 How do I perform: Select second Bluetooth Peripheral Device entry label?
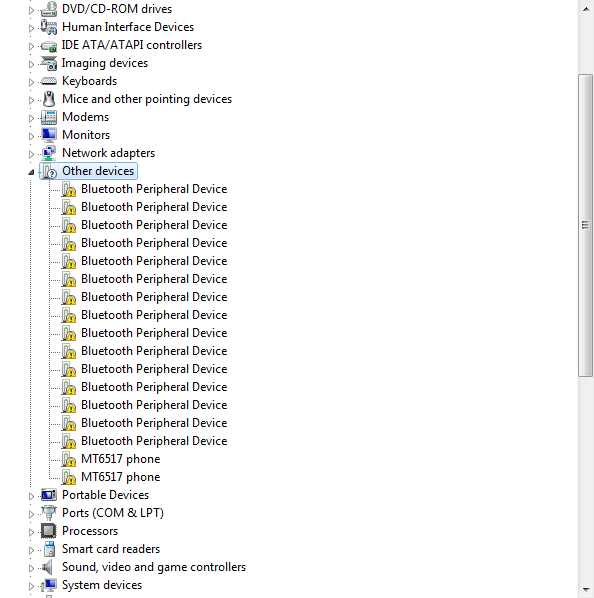(x=154, y=207)
